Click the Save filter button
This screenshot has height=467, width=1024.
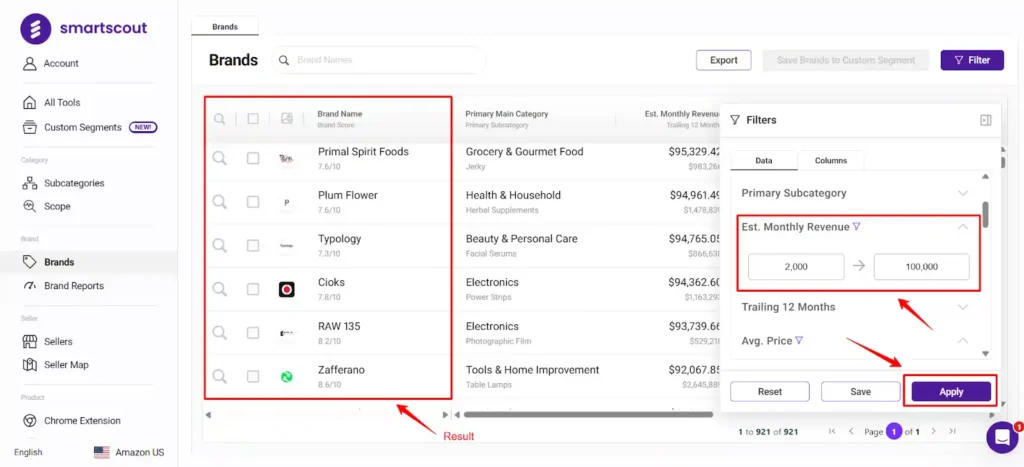(x=860, y=392)
